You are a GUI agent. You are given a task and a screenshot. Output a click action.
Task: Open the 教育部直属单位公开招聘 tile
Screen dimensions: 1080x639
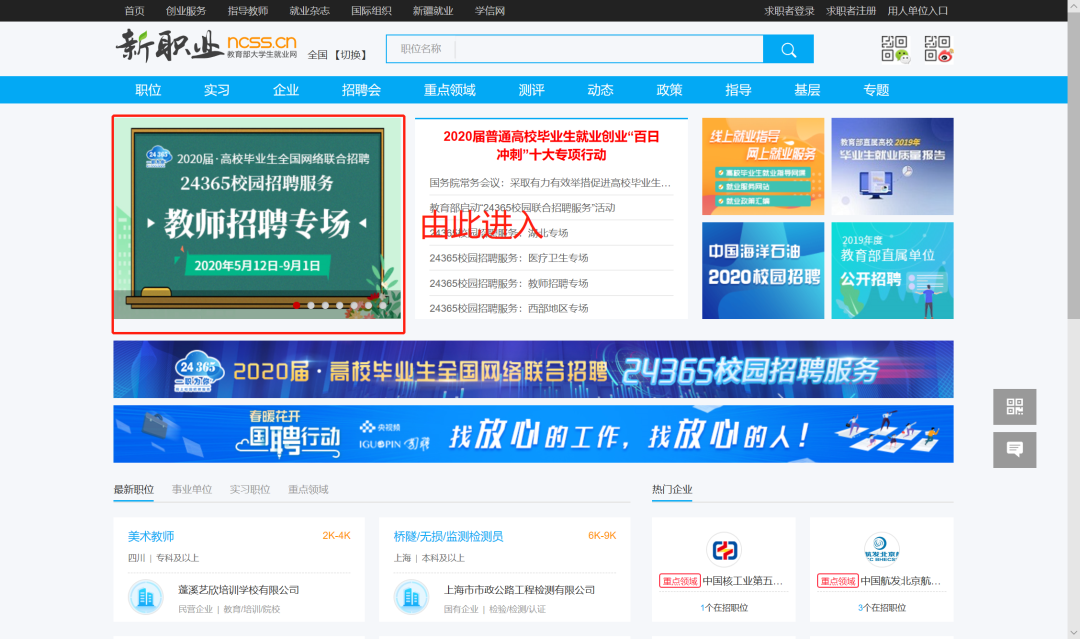893,270
